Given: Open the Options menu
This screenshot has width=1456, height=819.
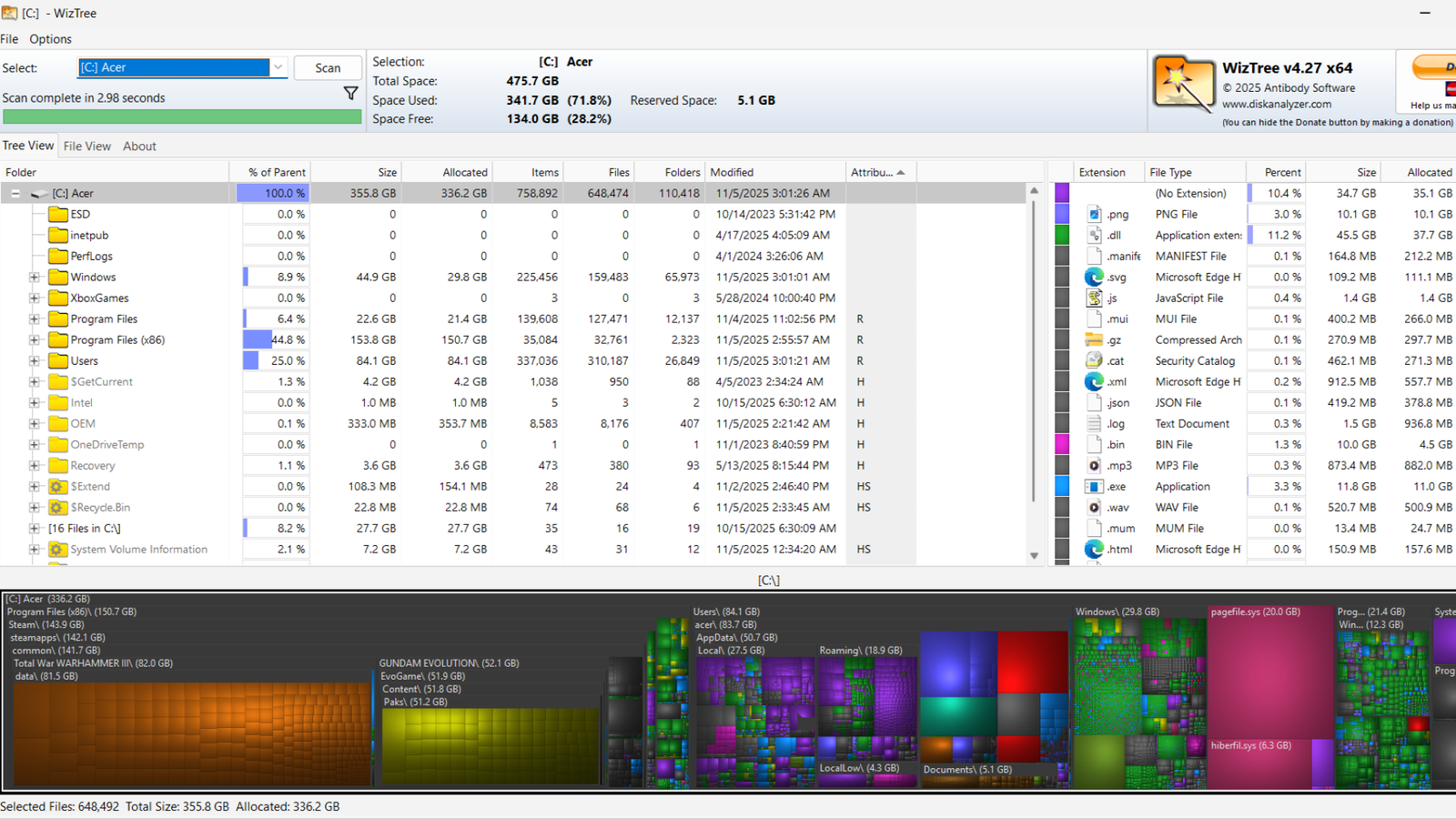Looking at the screenshot, I should (x=50, y=39).
